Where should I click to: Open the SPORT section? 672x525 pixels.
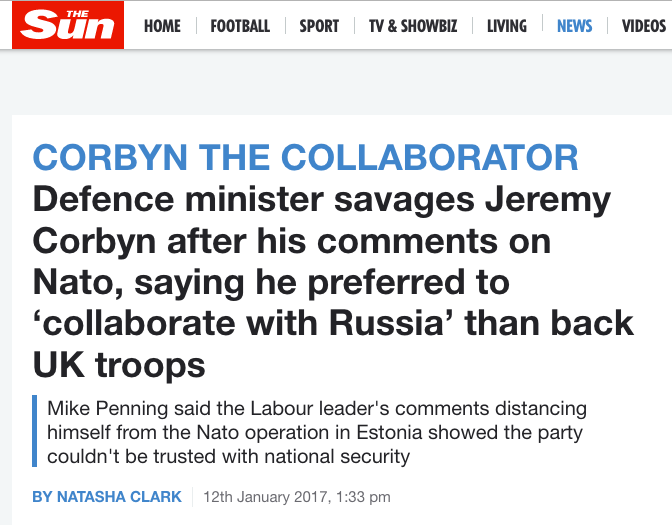coord(319,26)
